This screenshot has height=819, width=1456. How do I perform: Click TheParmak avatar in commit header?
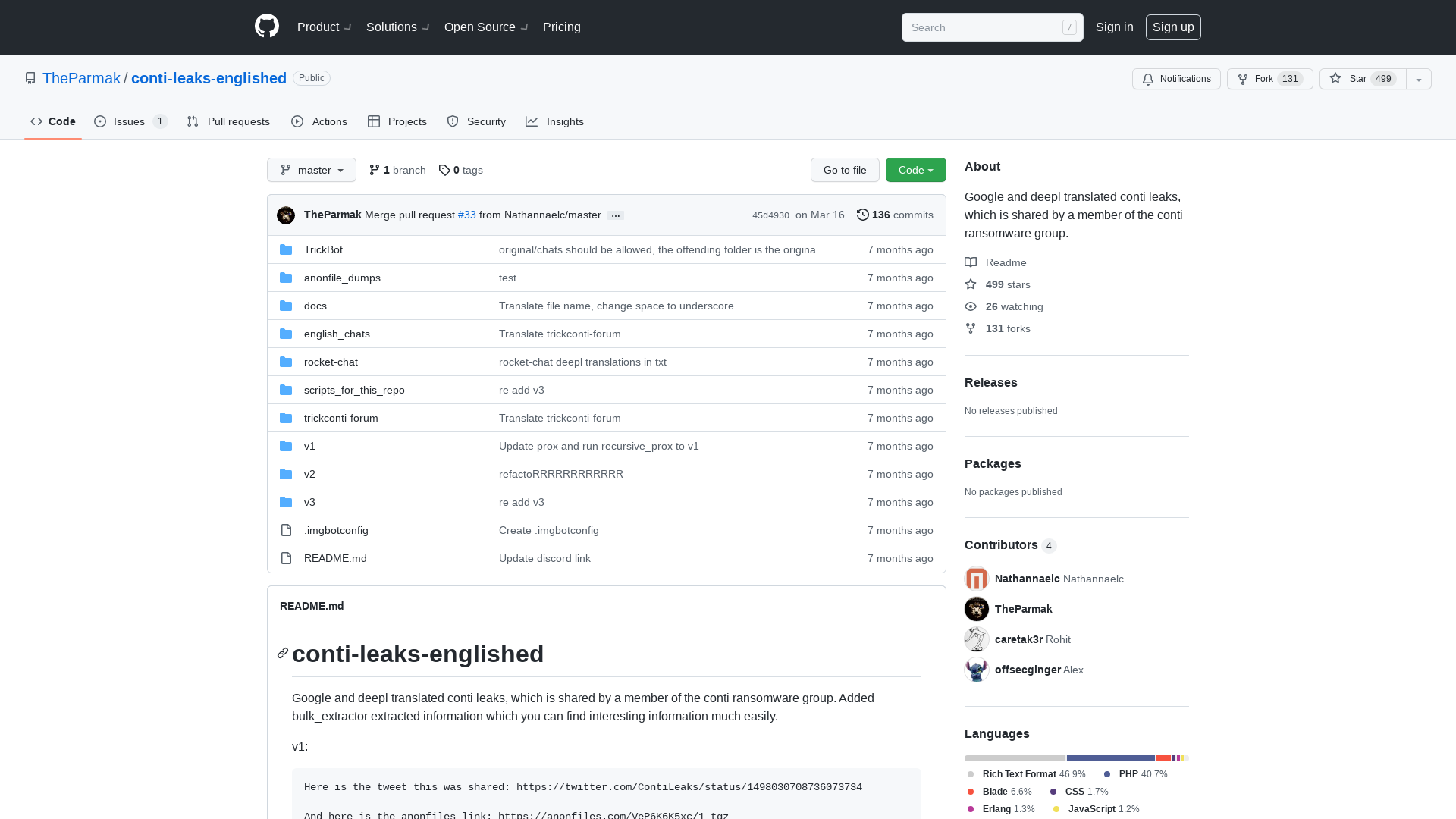tap(286, 215)
